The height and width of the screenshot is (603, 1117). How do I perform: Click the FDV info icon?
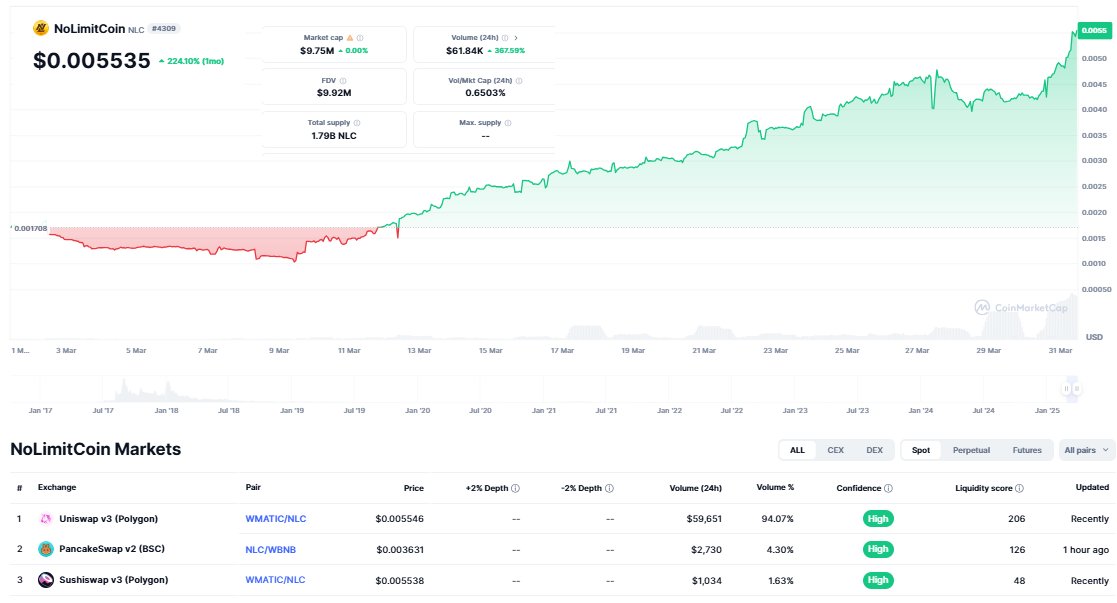coord(343,81)
